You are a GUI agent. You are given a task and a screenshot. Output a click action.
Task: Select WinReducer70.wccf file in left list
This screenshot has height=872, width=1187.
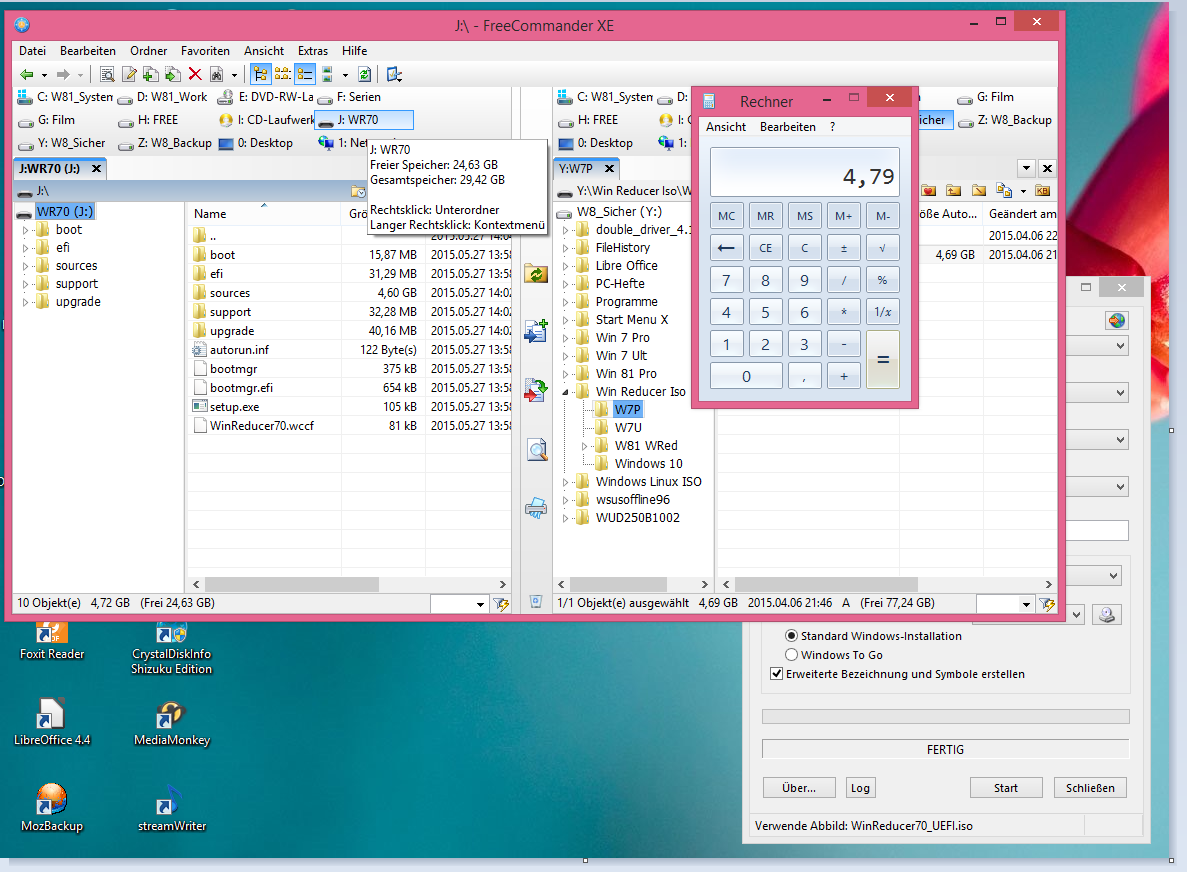click(262, 425)
